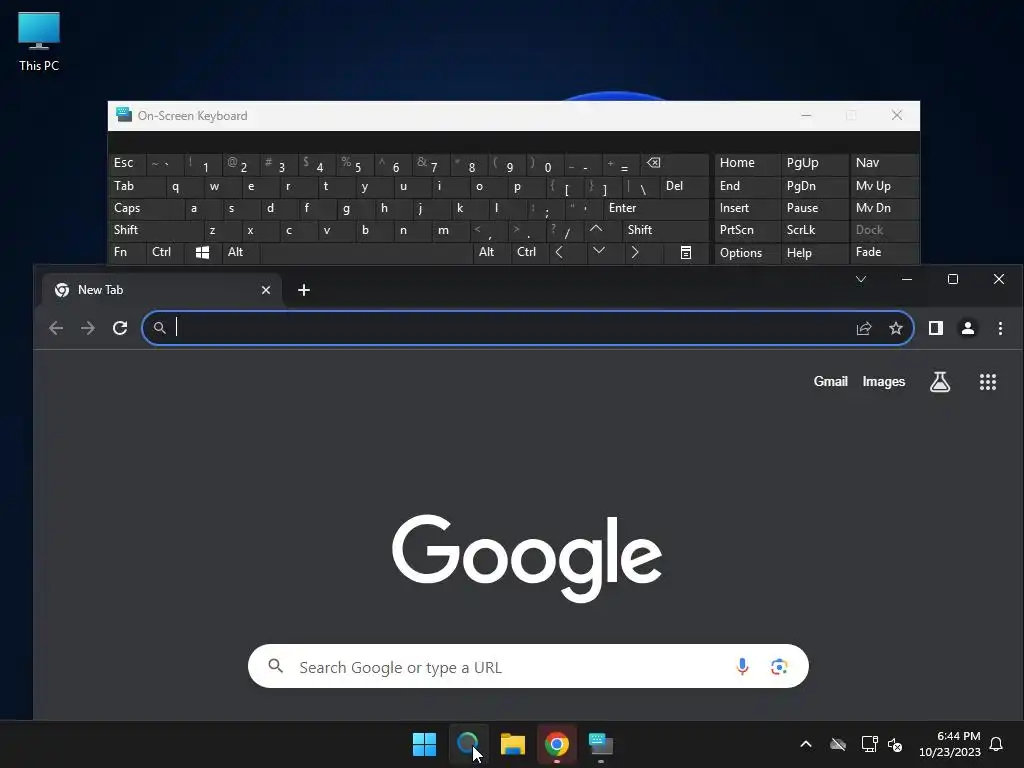Click the Windows logo key on the On-Screen Keyboard
Image resolution: width=1024 pixels, height=768 pixels.
202,252
